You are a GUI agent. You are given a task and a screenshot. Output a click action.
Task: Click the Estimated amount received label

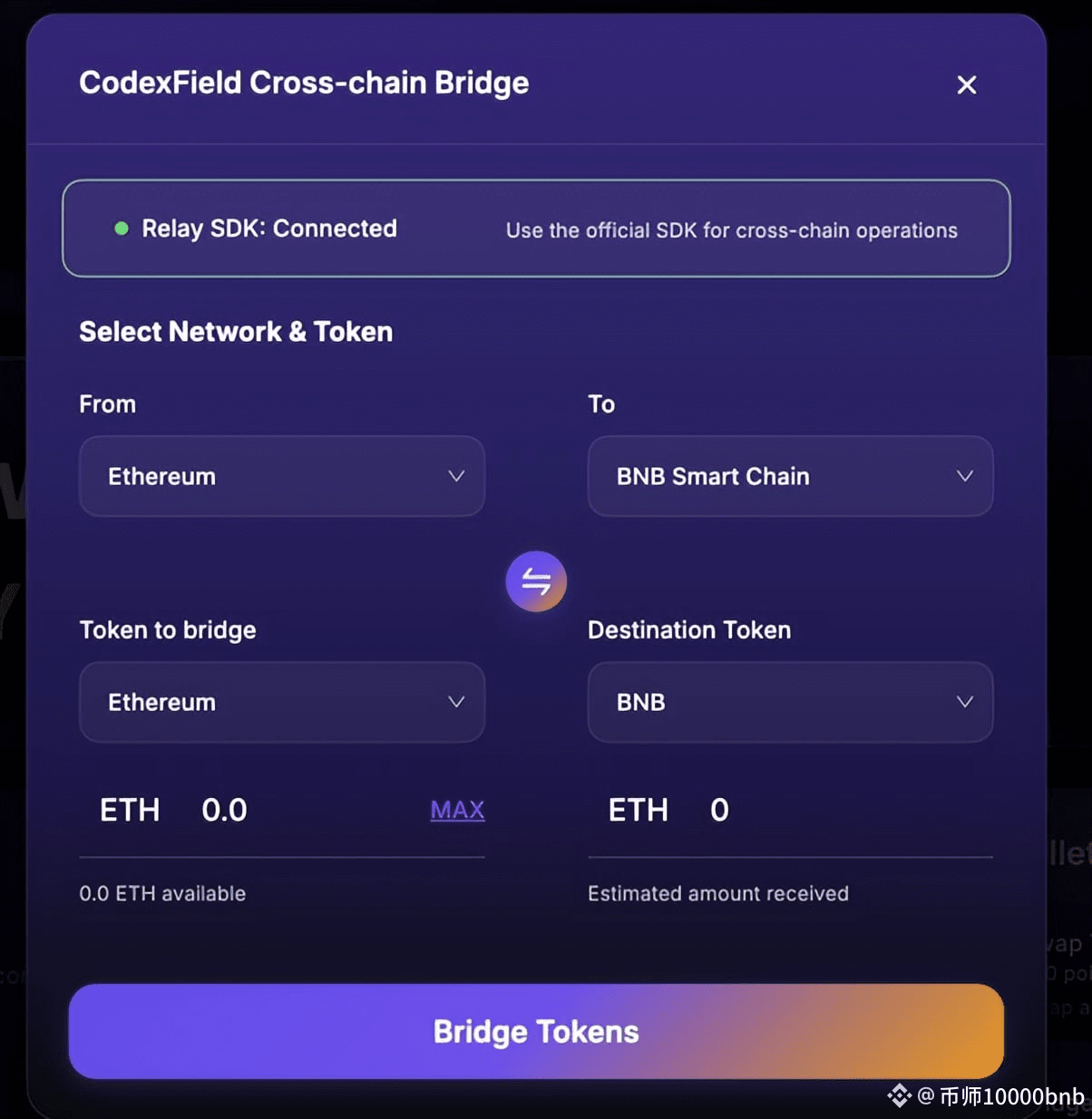[x=717, y=893]
